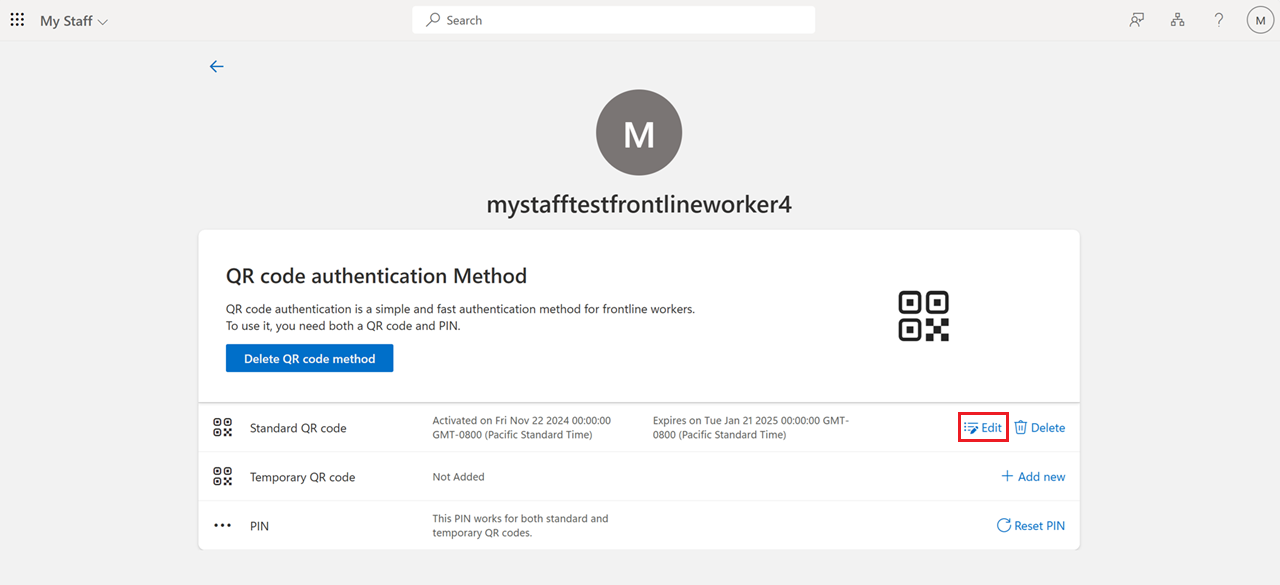The image size is (1280, 585).
Task: Select the Reset PIN link
Action: point(1038,525)
